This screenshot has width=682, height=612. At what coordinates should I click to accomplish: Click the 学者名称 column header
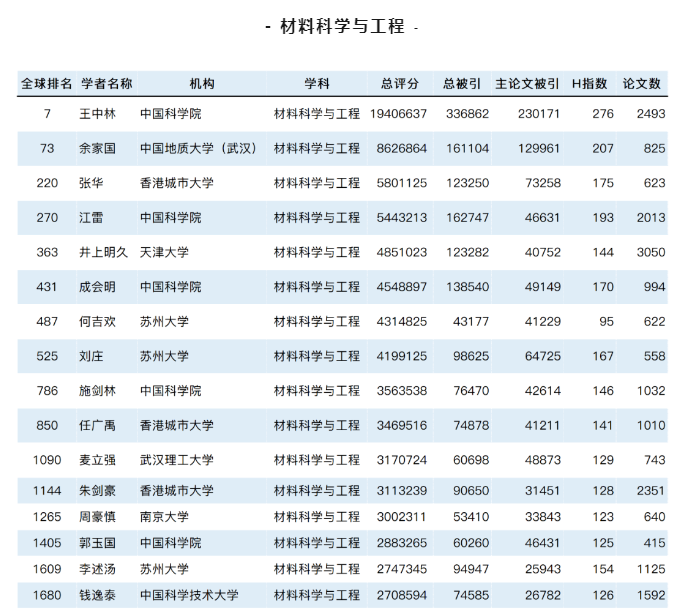107,84
